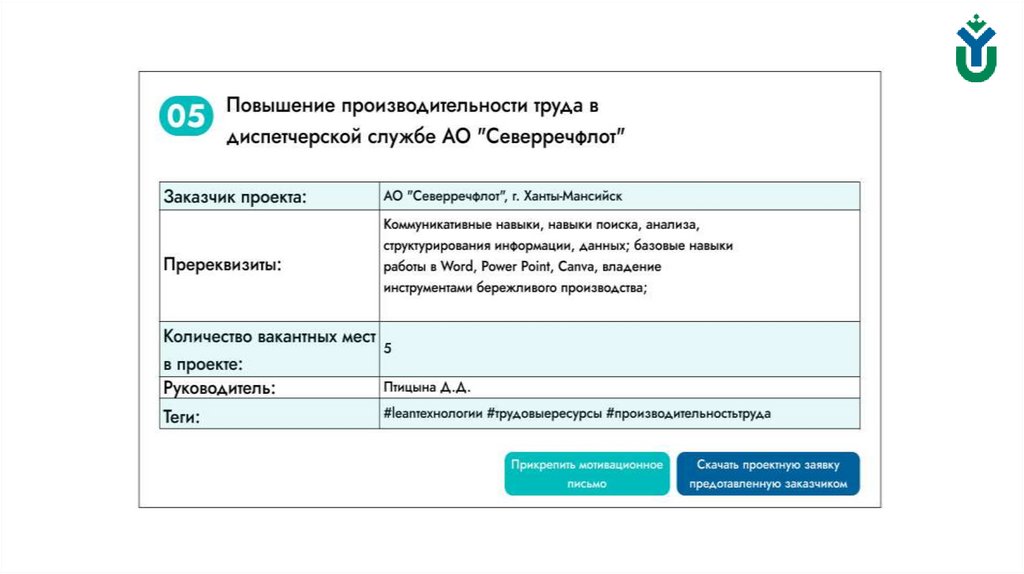Select 'Количество вакантных мест в проекте:' label
The height and width of the screenshot is (574, 1024).
(269, 349)
